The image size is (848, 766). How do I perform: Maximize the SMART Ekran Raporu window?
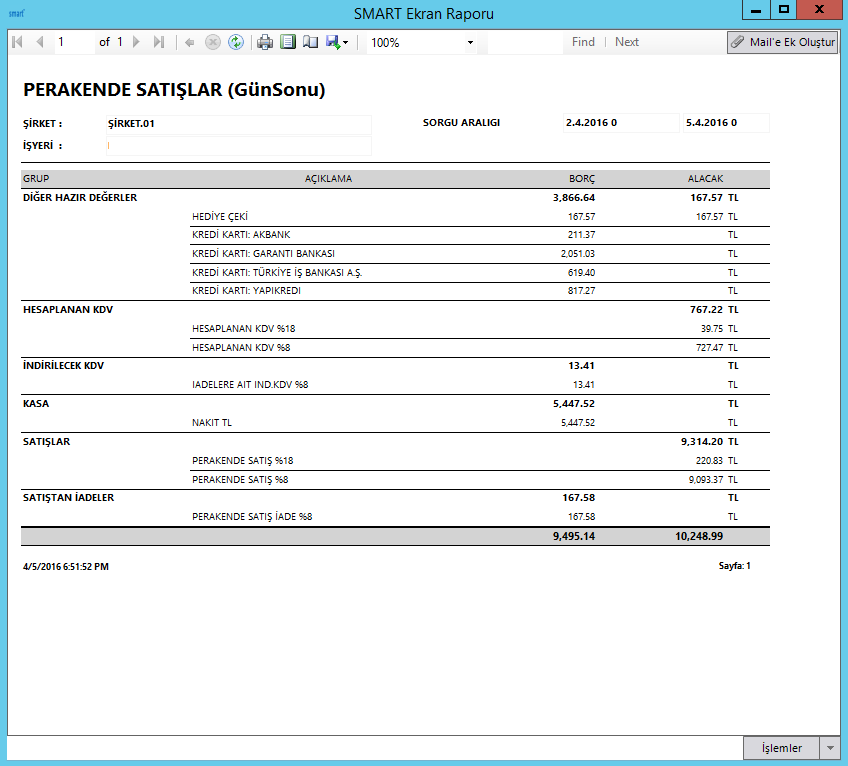784,10
